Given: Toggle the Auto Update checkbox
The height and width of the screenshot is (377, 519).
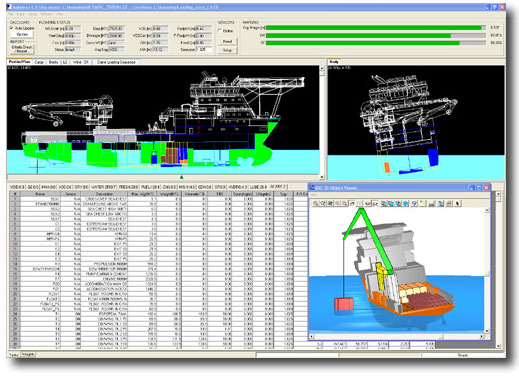Looking at the screenshot, I should [x=12, y=28].
